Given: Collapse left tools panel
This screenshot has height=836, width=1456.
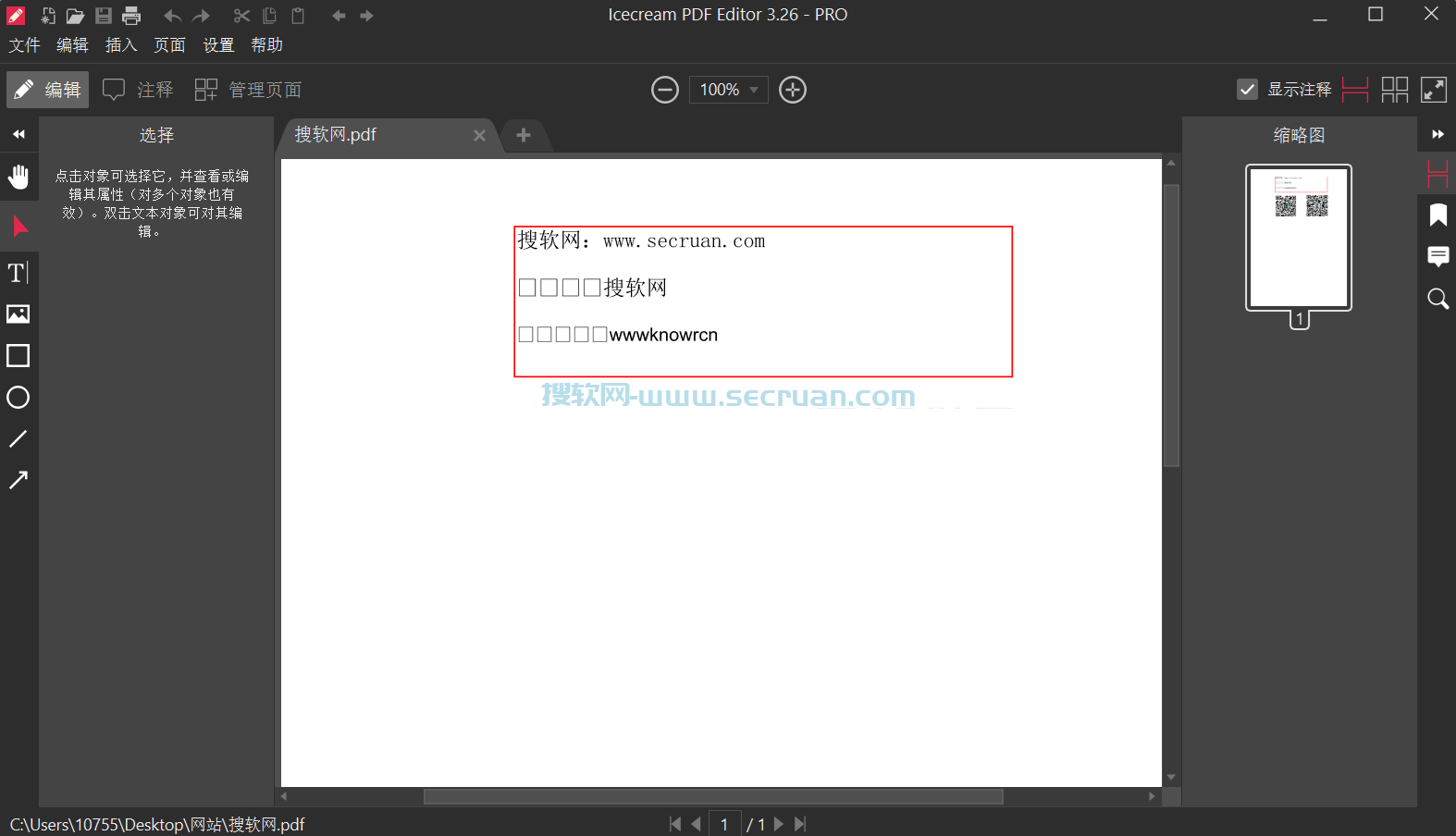Looking at the screenshot, I should [x=19, y=135].
